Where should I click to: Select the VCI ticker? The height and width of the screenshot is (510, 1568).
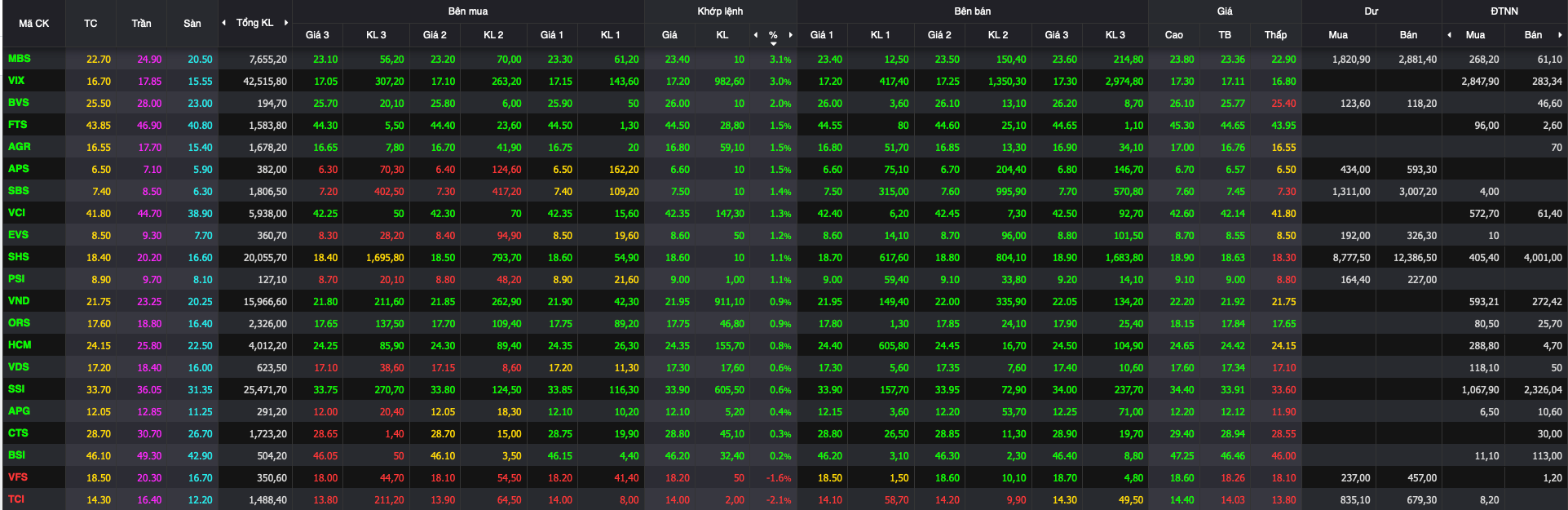click(16, 213)
